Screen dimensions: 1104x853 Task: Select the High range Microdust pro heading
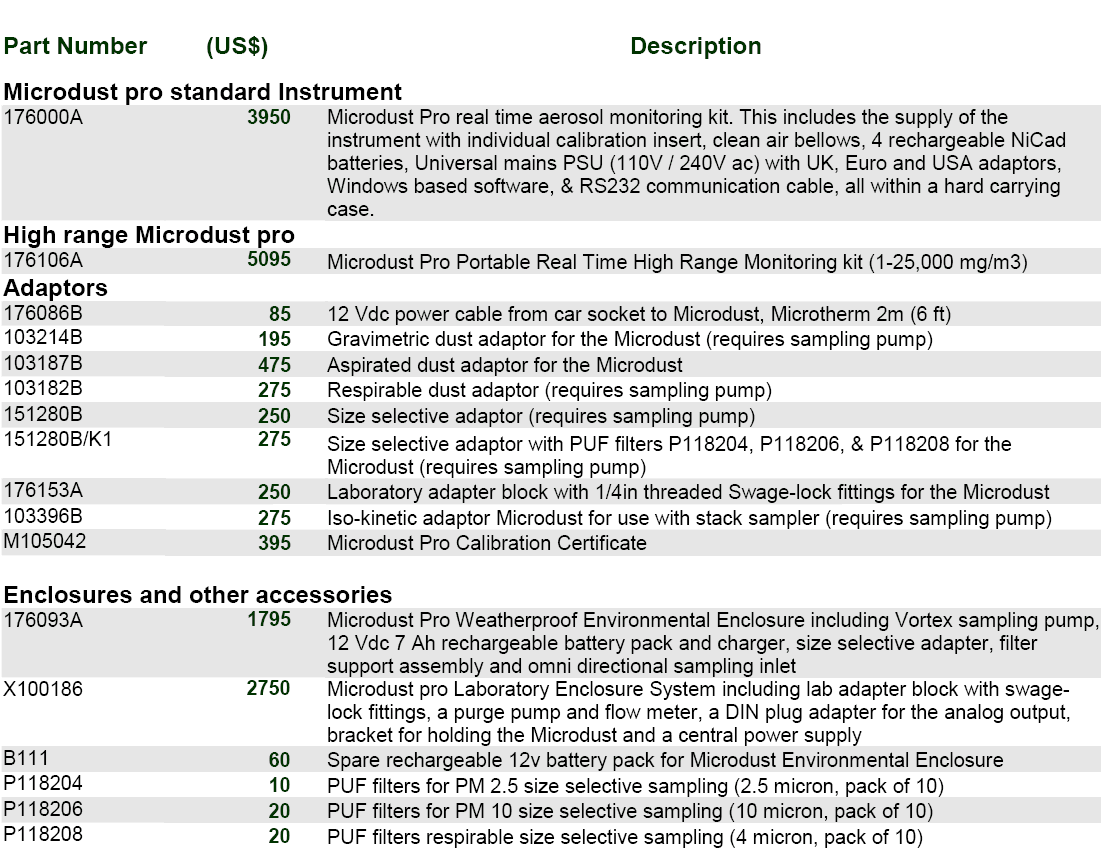click(149, 236)
